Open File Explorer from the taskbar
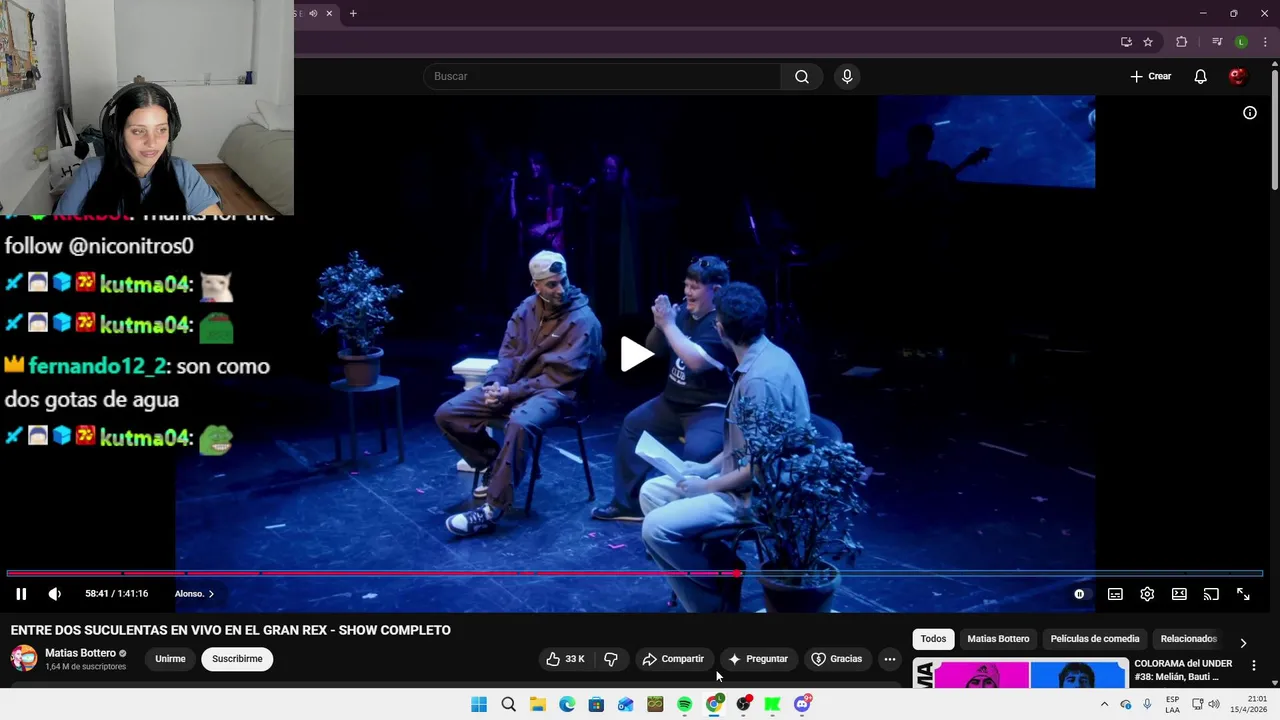The image size is (1280, 720). tap(537, 704)
